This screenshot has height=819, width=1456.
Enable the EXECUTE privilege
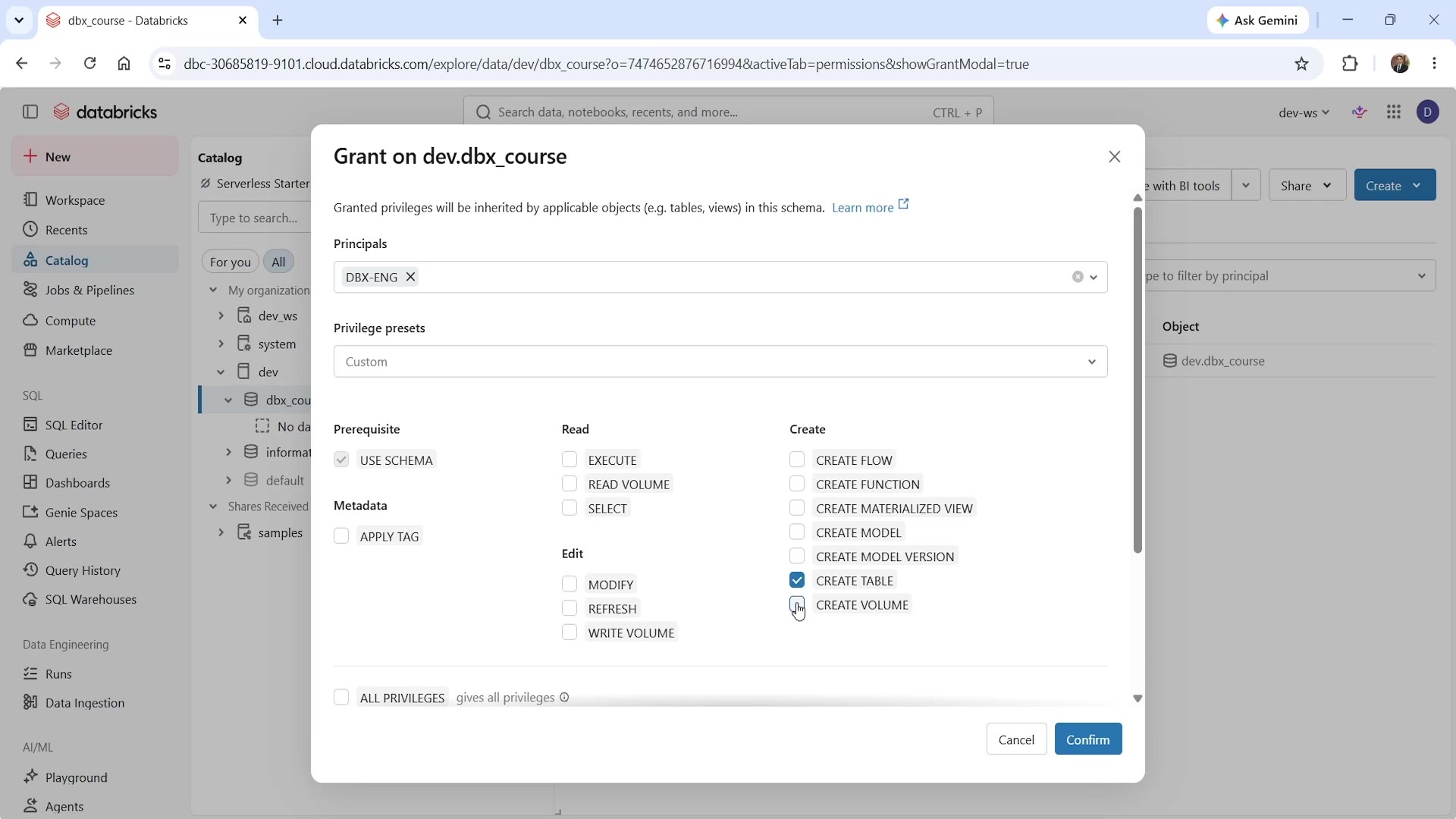(x=570, y=460)
